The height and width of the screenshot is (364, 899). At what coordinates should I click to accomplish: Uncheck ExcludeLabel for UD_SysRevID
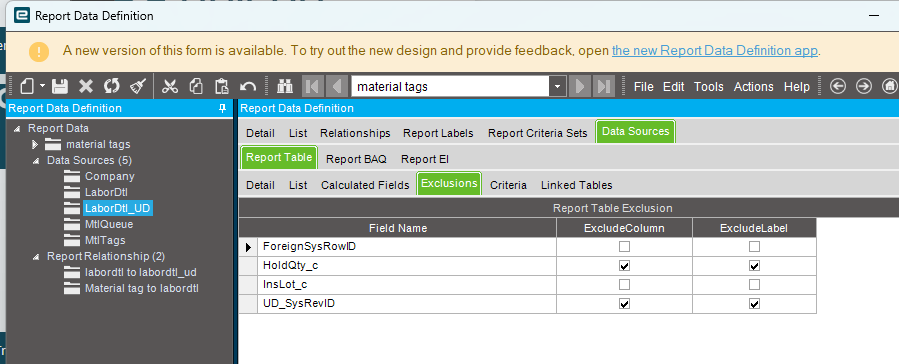tap(755, 304)
